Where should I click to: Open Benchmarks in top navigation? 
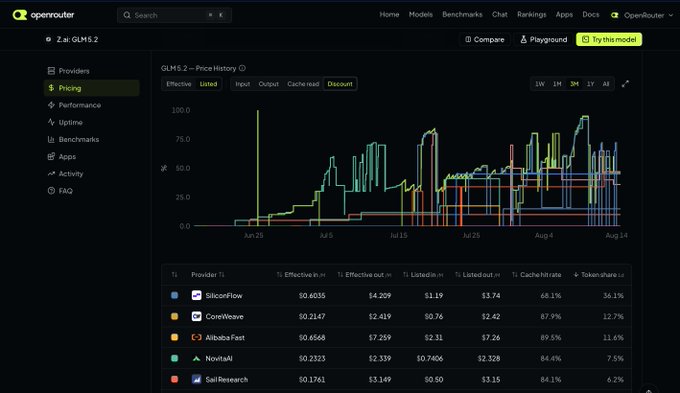[x=462, y=14]
